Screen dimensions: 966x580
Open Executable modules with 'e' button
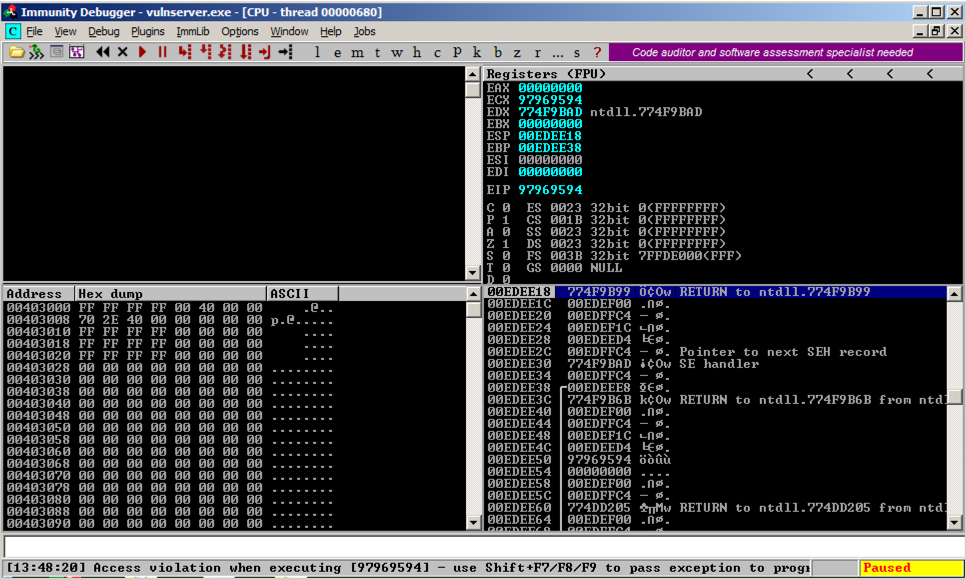pyautogui.click(x=337, y=52)
